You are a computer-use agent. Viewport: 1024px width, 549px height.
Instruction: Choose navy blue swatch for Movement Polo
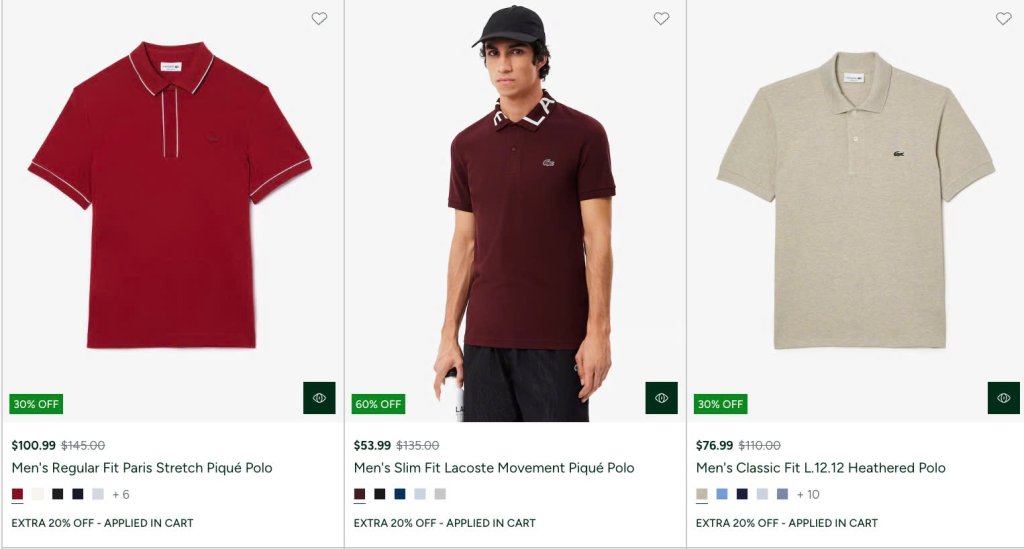pos(400,494)
